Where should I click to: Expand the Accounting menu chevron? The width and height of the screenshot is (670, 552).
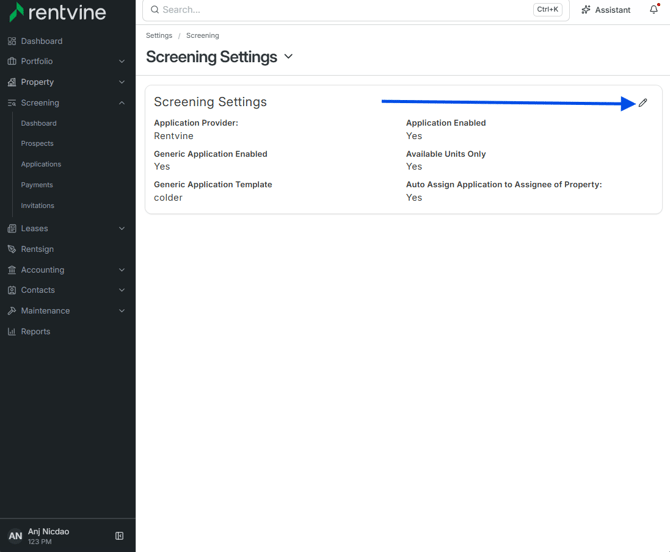click(x=122, y=270)
